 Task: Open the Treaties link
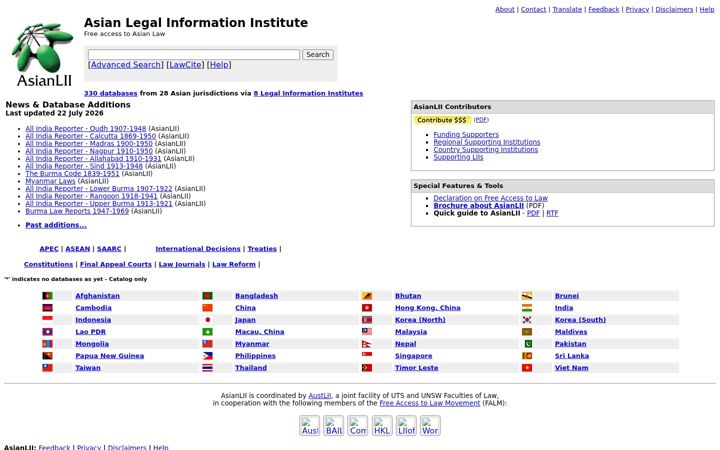coord(262,249)
